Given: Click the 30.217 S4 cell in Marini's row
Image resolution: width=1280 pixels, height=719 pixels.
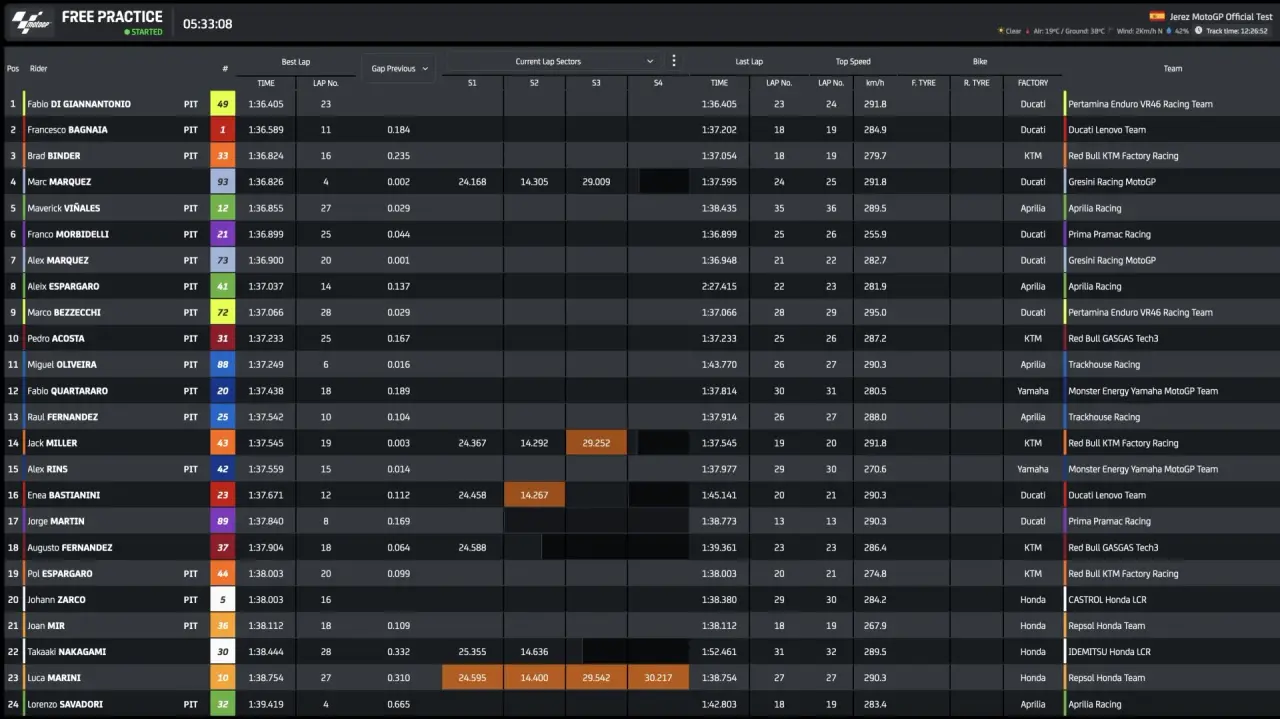Looking at the screenshot, I should coord(658,678).
